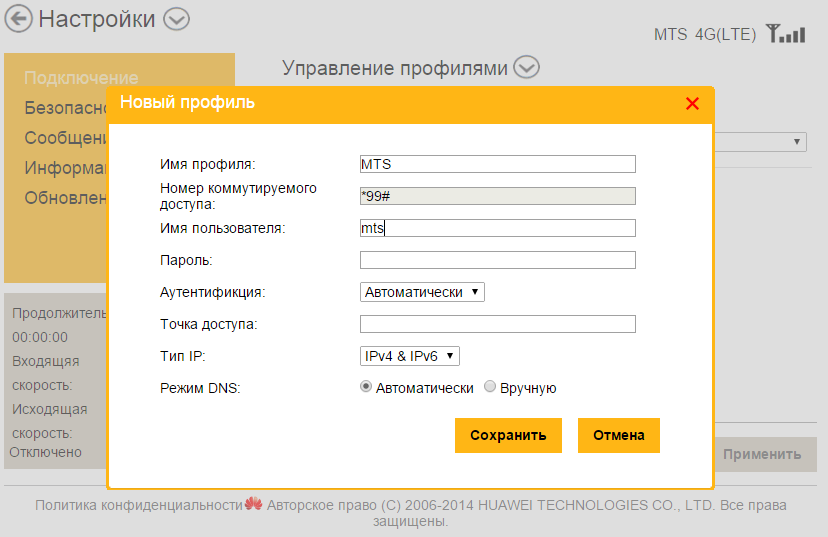Click the Точка доступа input field

pyautogui.click(x=497, y=324)
